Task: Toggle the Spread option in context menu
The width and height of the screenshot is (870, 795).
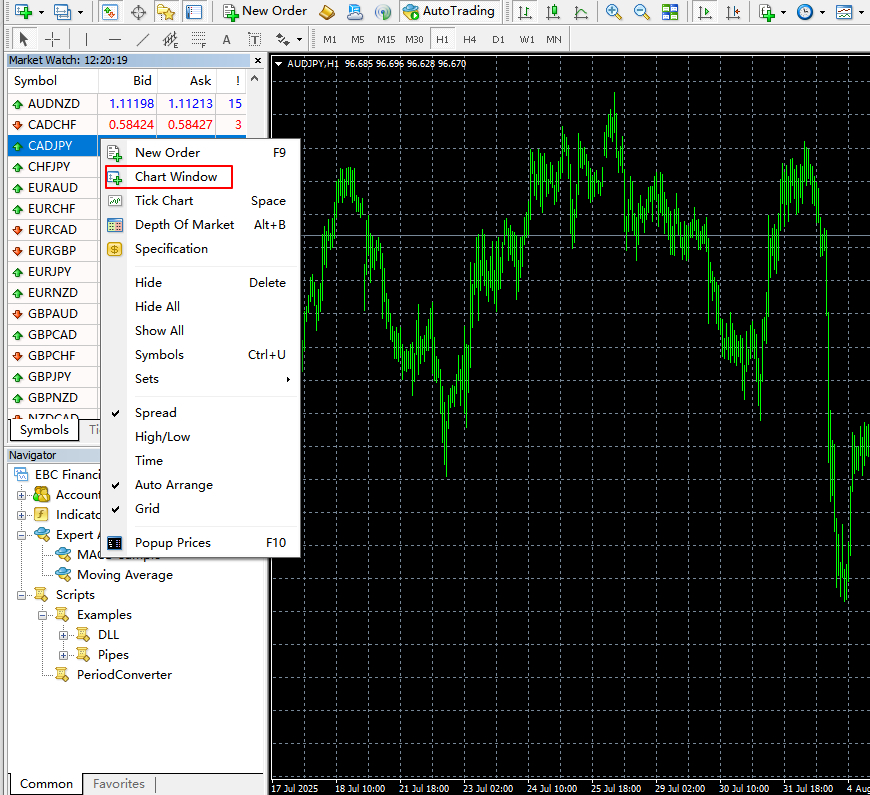Action: pyautogui.click(x=155, y=413)
